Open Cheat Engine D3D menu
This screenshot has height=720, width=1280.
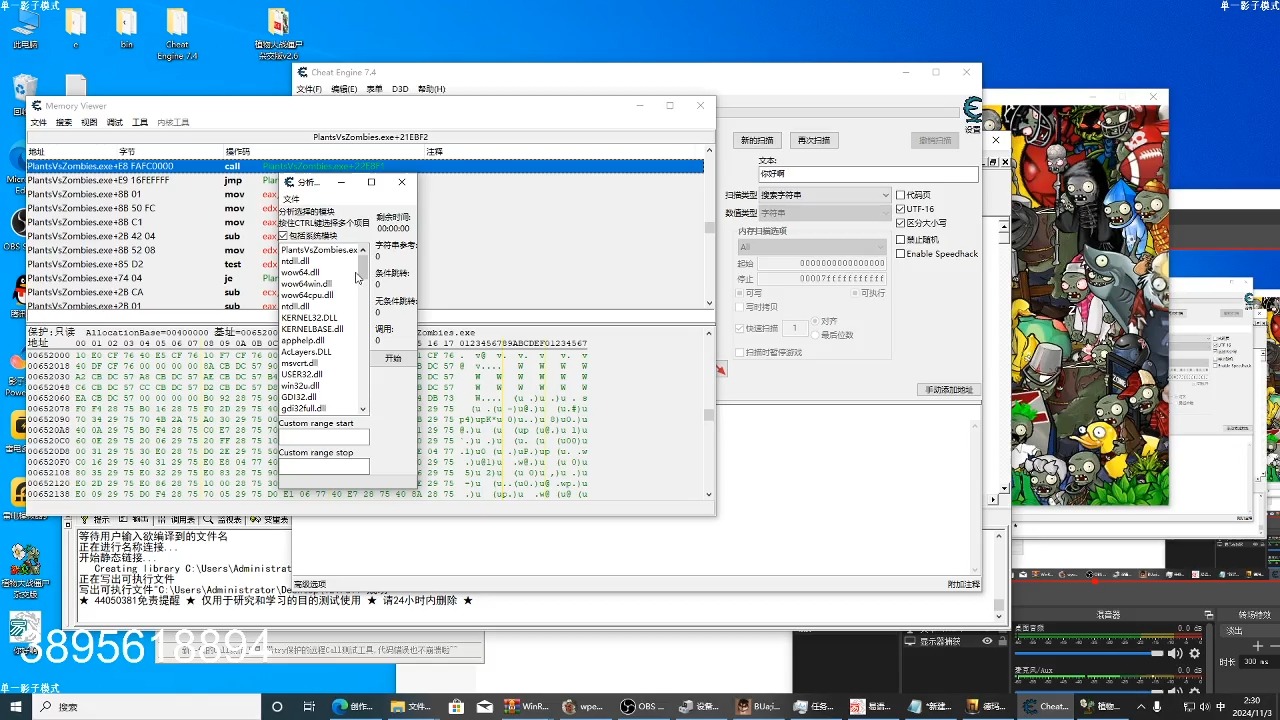point(400,89)
